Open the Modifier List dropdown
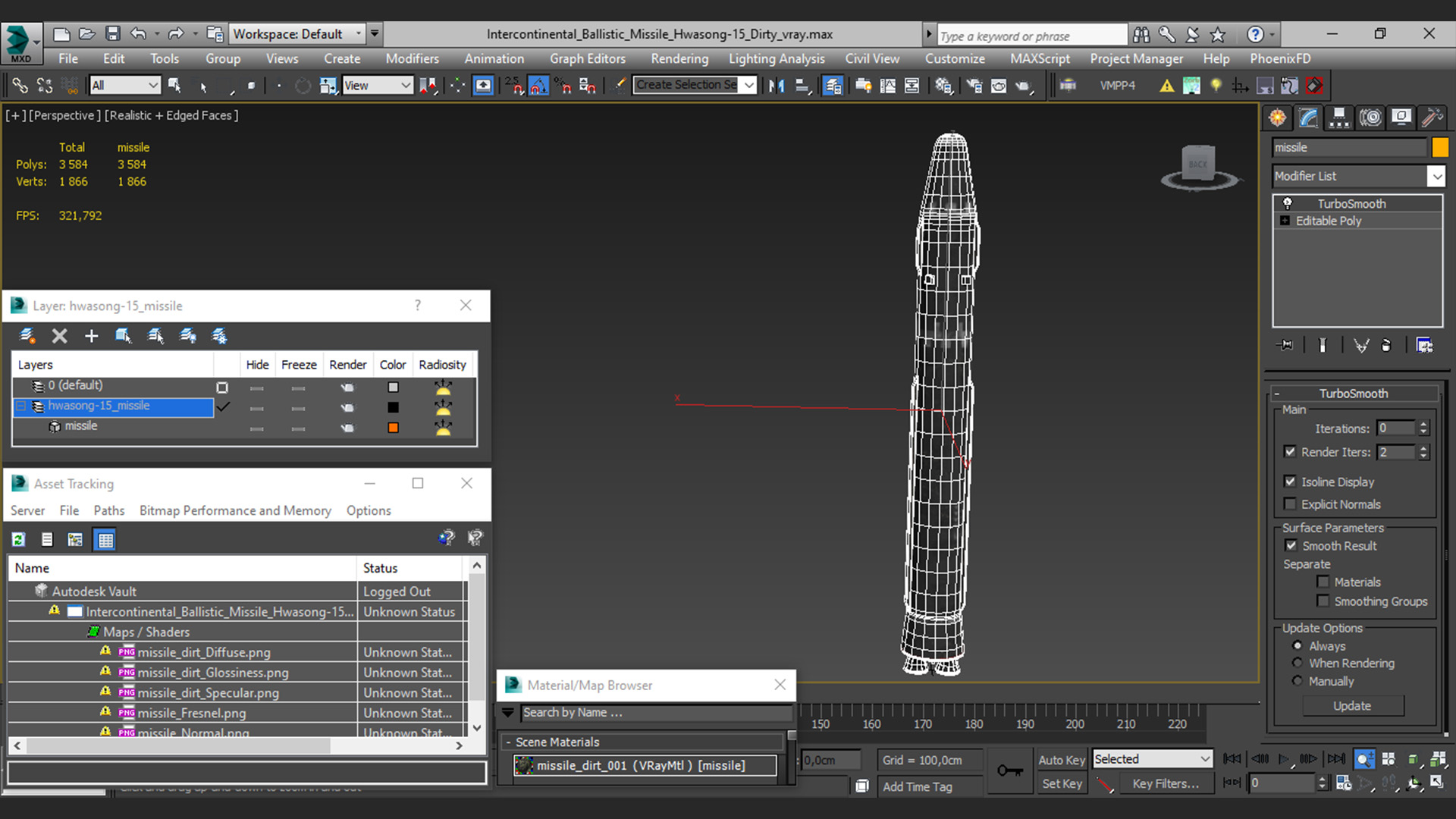 tap(1359, 176)
